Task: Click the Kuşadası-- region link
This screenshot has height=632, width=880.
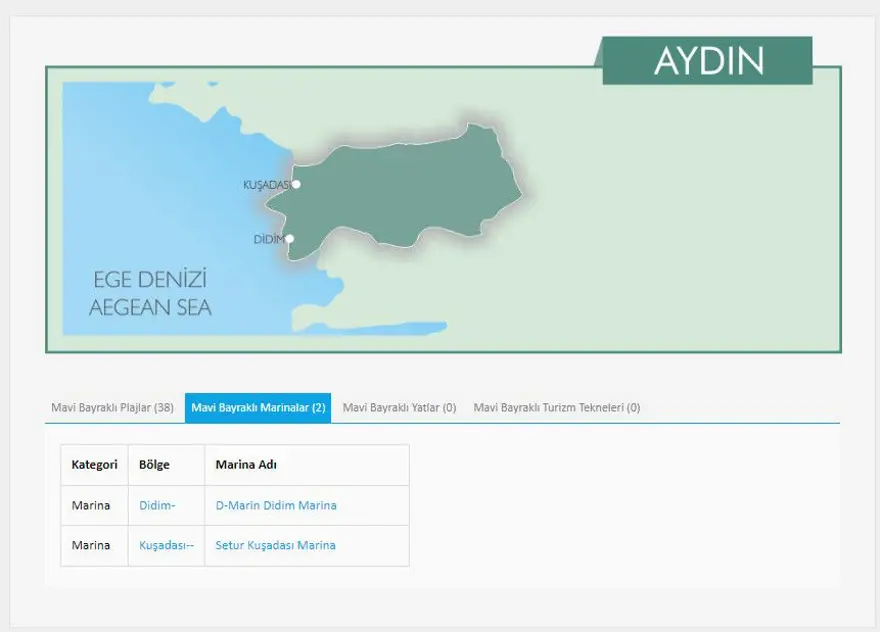Action: tap(166, 545)
